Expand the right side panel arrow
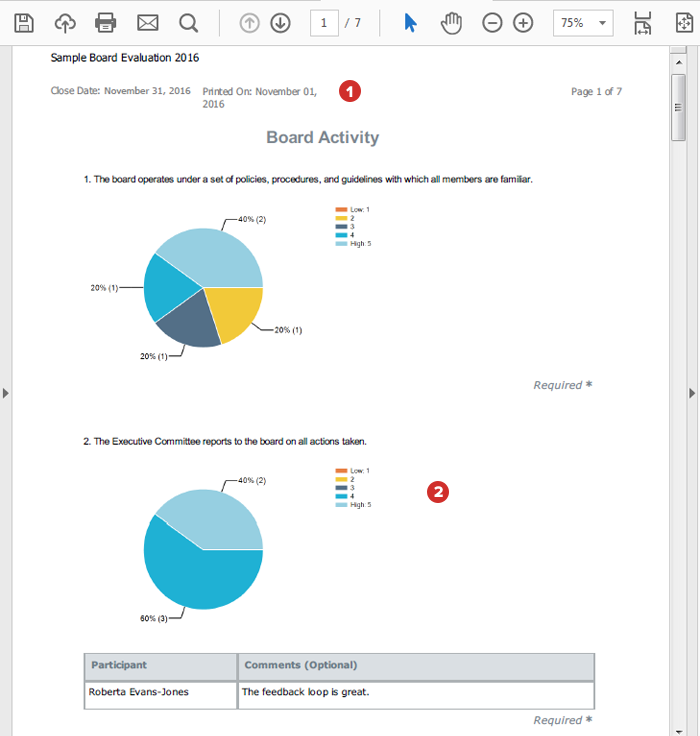 click(691, 393)
